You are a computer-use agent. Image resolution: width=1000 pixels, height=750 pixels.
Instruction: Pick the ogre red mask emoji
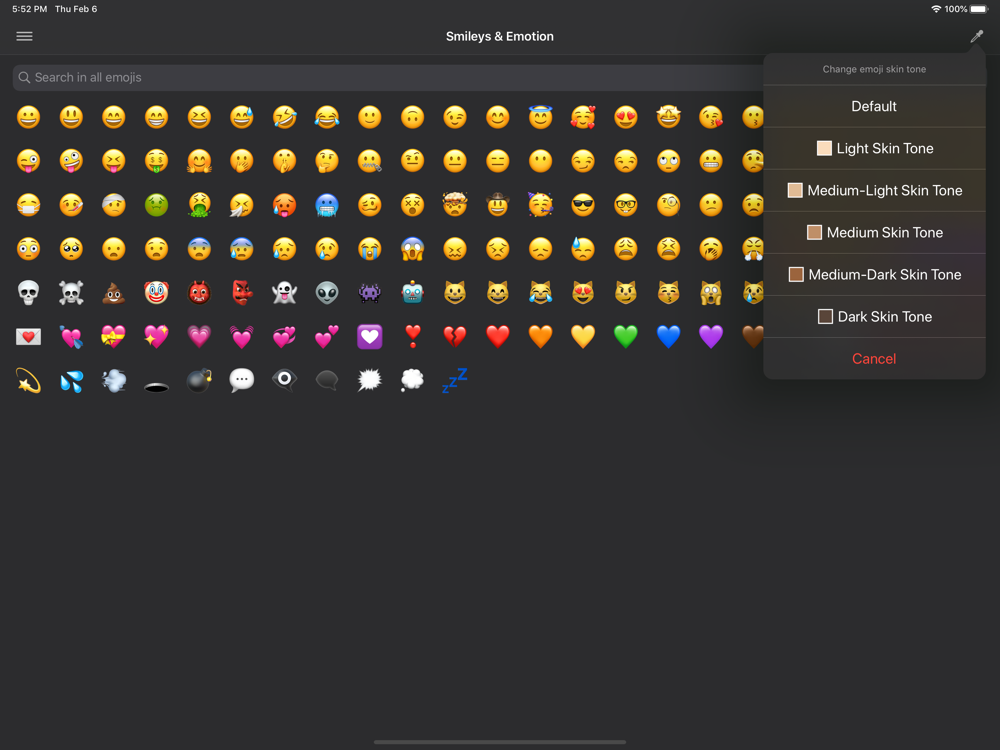coord(199,293)
